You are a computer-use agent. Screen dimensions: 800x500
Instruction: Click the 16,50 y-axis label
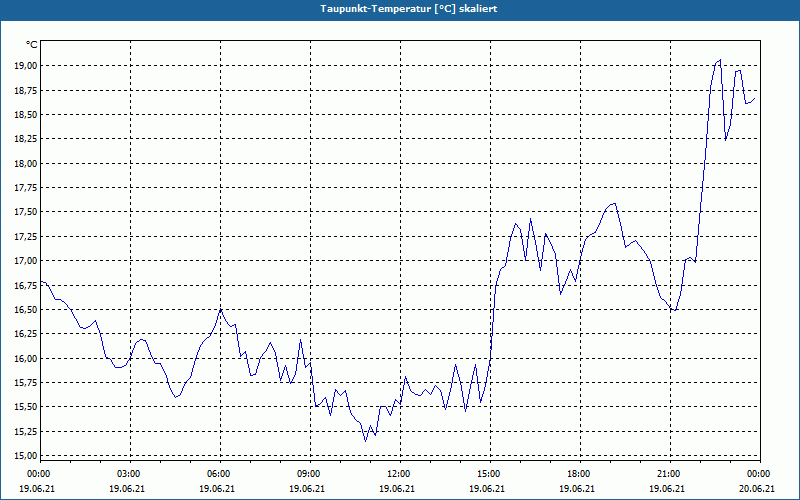point(27,310)
